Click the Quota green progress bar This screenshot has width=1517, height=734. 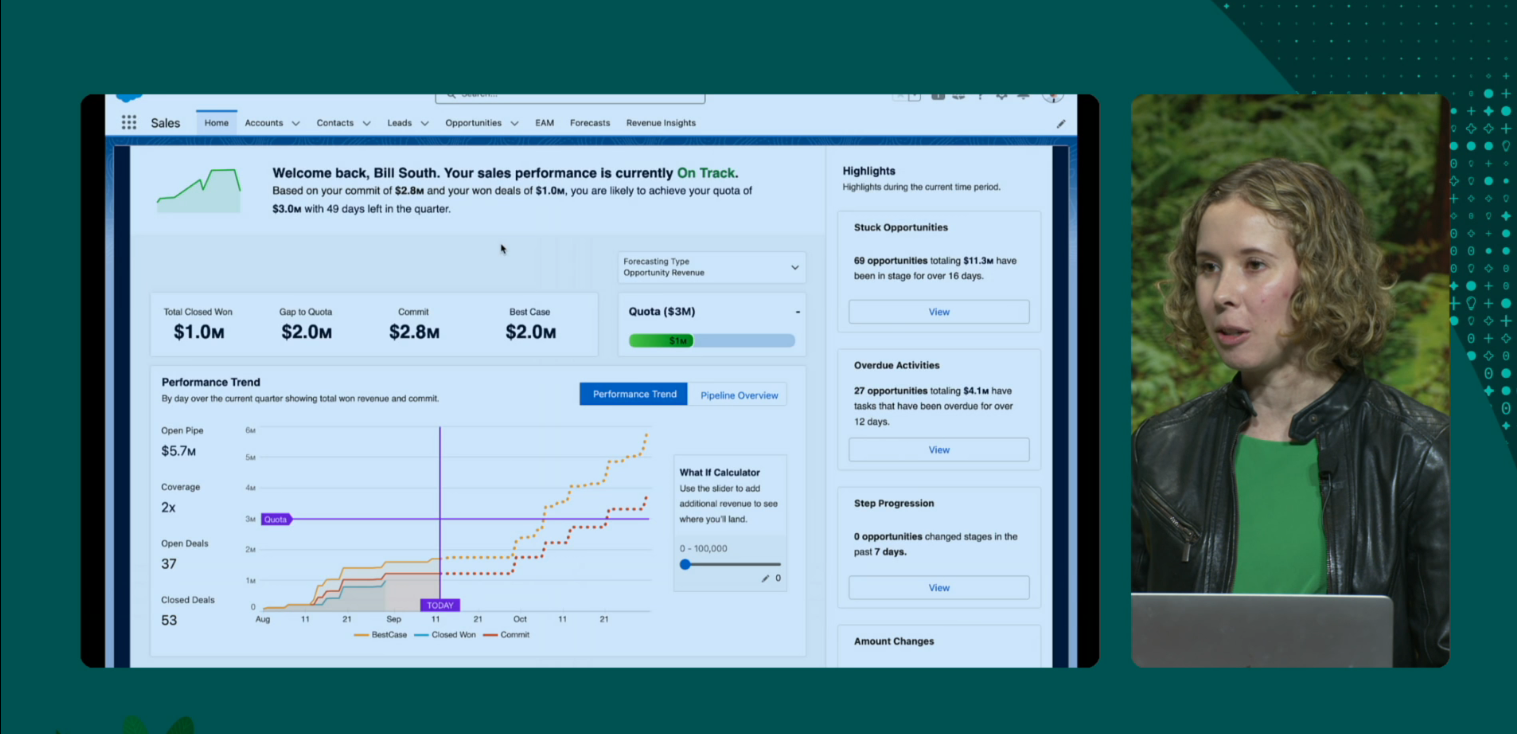tap(661, 341)
